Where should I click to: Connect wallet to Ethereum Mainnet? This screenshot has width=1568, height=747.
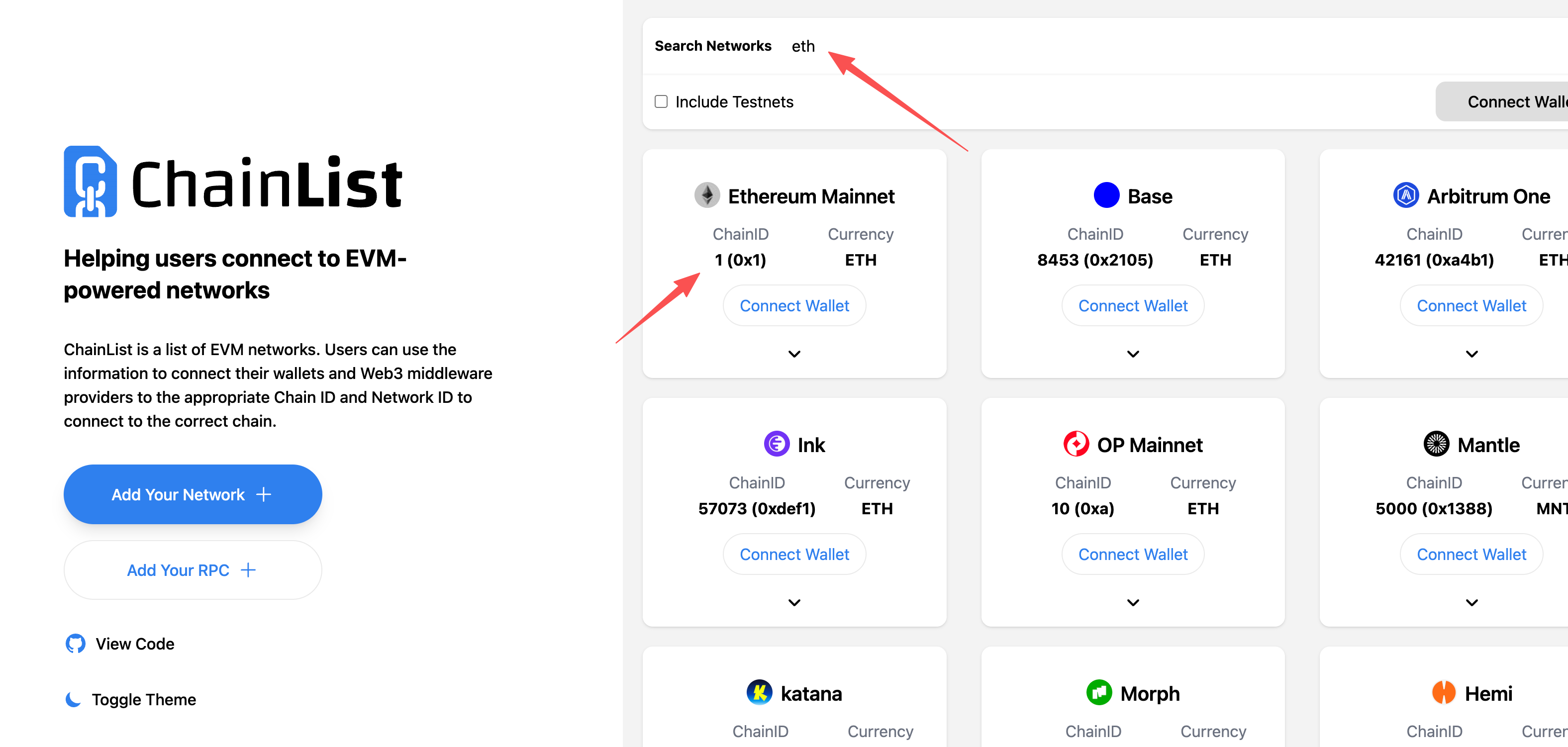[x=794, y=305]
